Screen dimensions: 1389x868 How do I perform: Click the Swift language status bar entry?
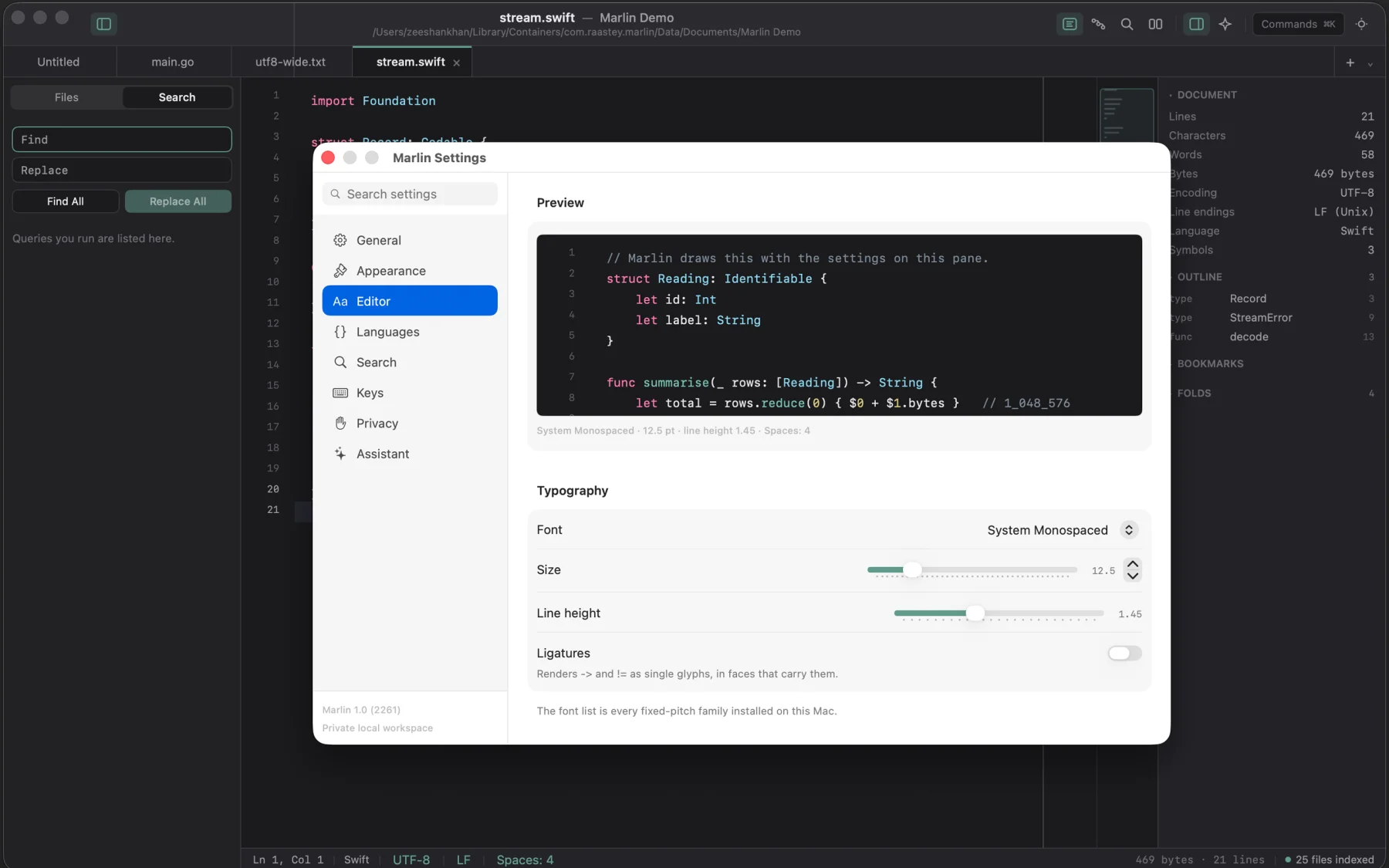(x=357, y=860)
